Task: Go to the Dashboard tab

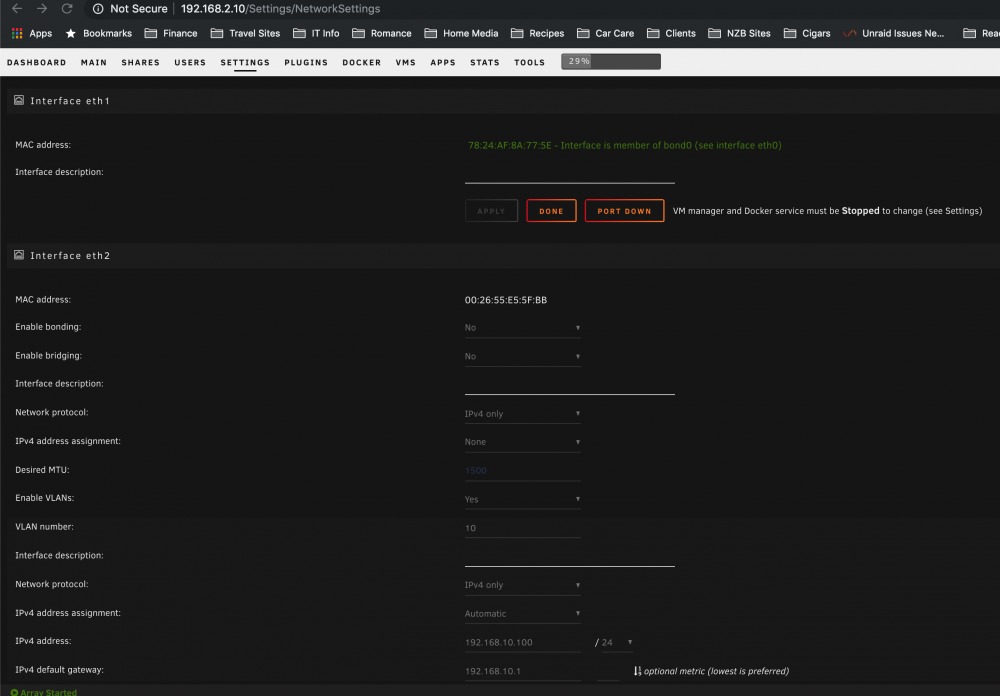Action: pyautogui.click(x=36, y=63)
